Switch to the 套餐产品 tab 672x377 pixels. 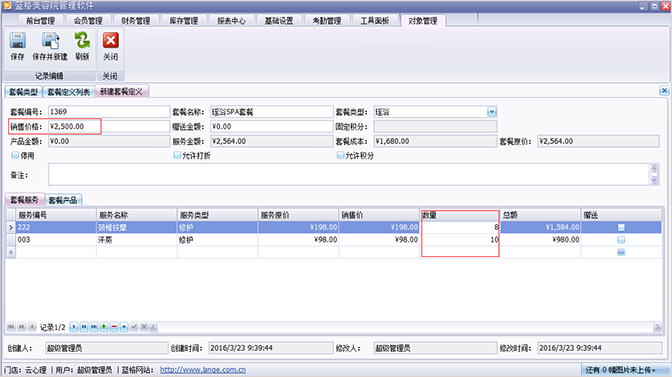pos(63,200)
